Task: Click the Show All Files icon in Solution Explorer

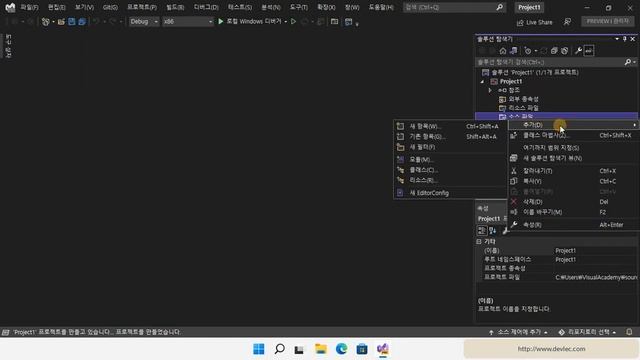Action: [x=564, y=51]
